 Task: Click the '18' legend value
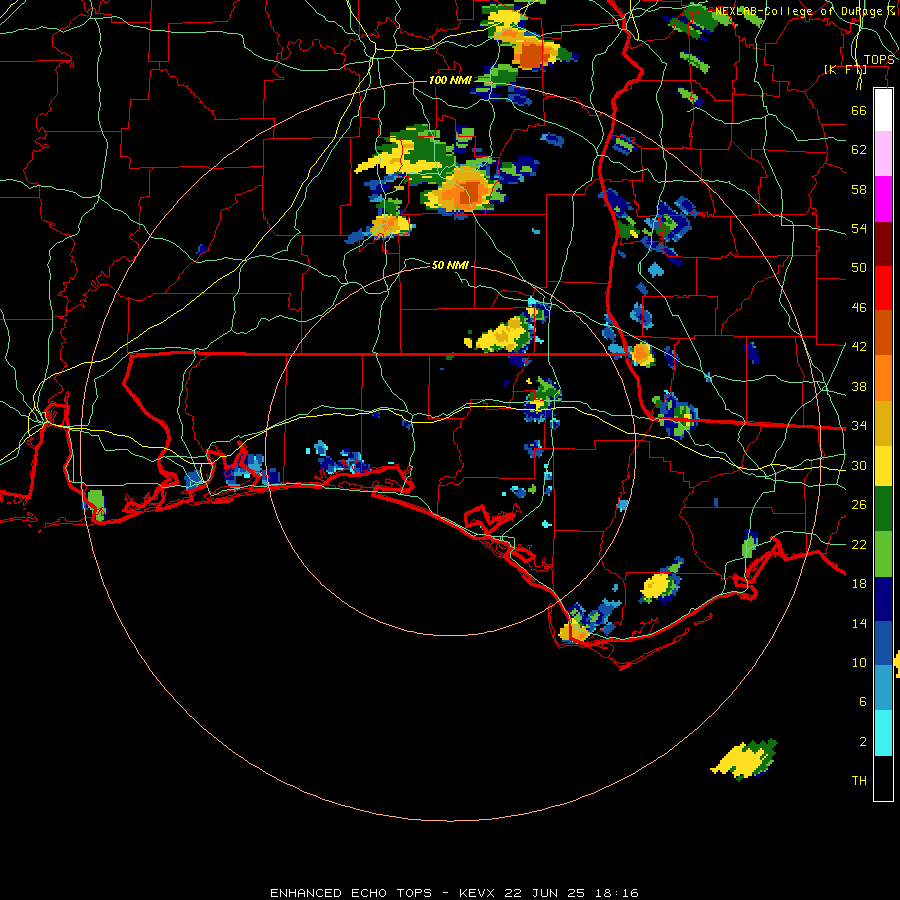click(x=859, y=584)
